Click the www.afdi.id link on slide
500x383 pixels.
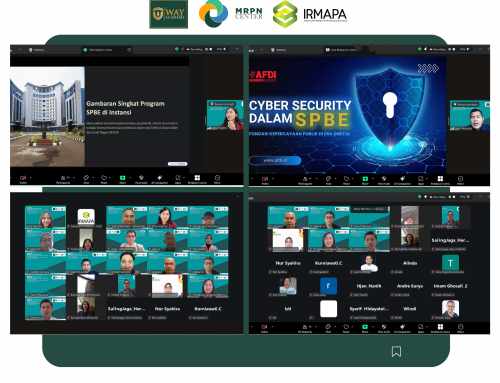click(x=275, y=160)
